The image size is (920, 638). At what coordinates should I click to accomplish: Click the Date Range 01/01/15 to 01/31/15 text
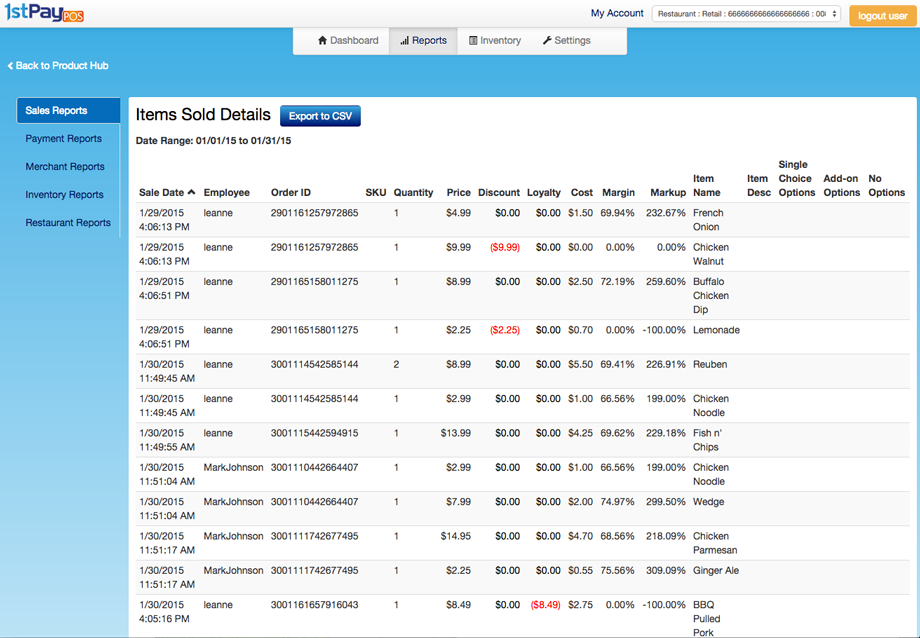pyautogui.click(x=213, y=141)
